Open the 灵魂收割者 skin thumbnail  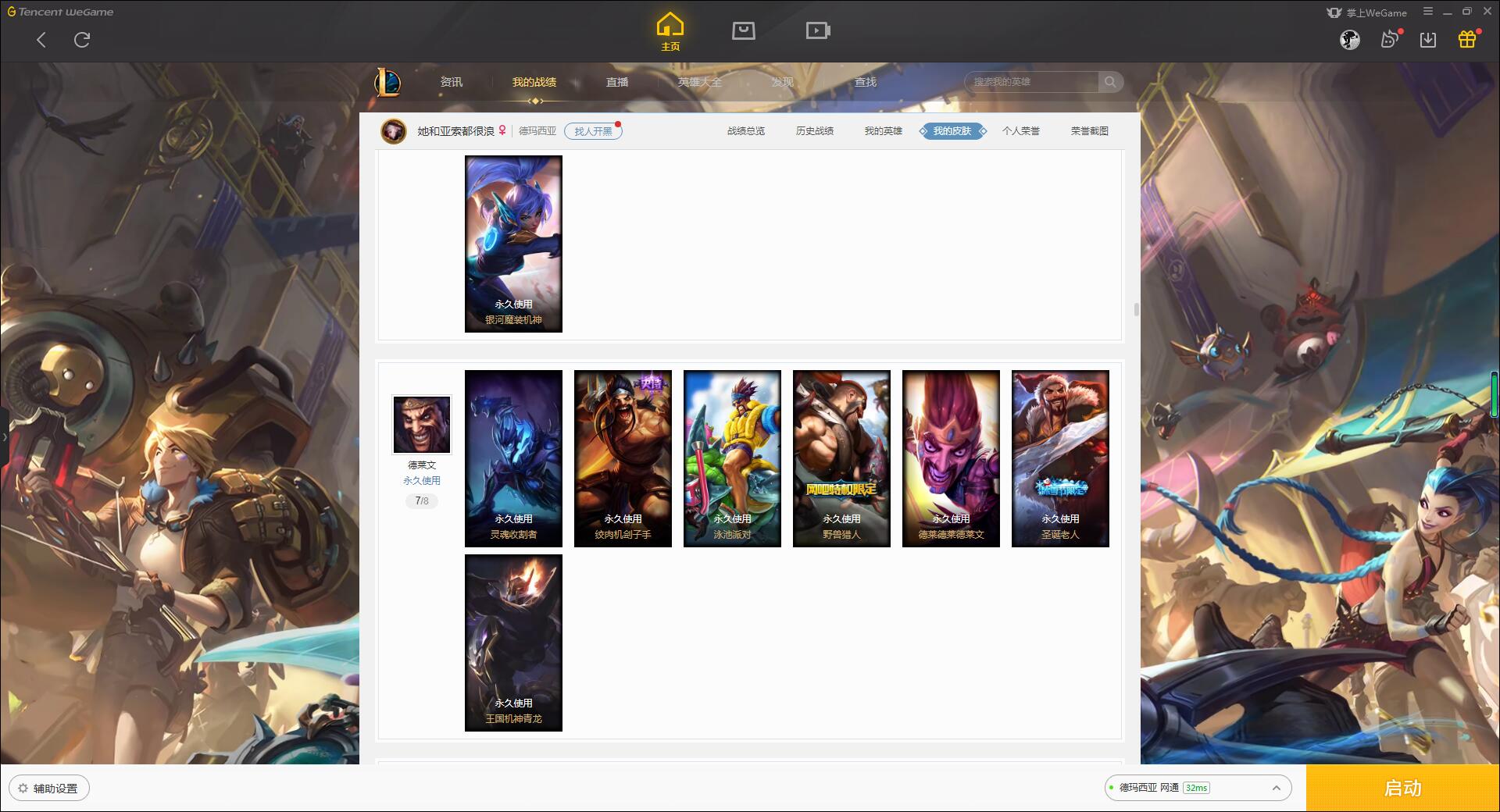[x=513, y=458]
